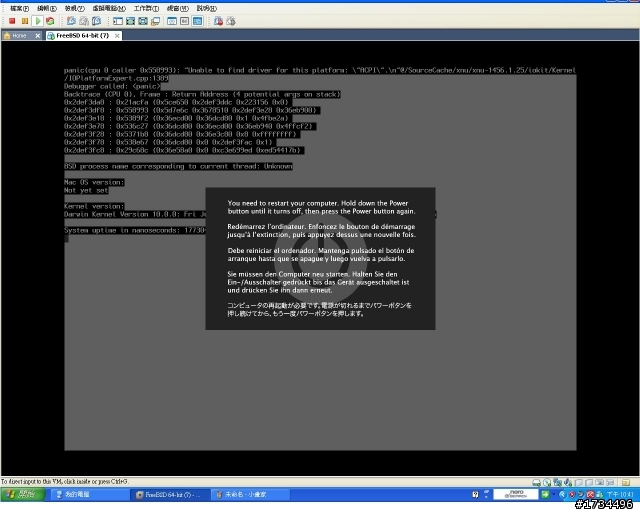Toggle the sidebar view toolbar icon
This screenshot has width=640, height=512.
(x=118, y=21)
